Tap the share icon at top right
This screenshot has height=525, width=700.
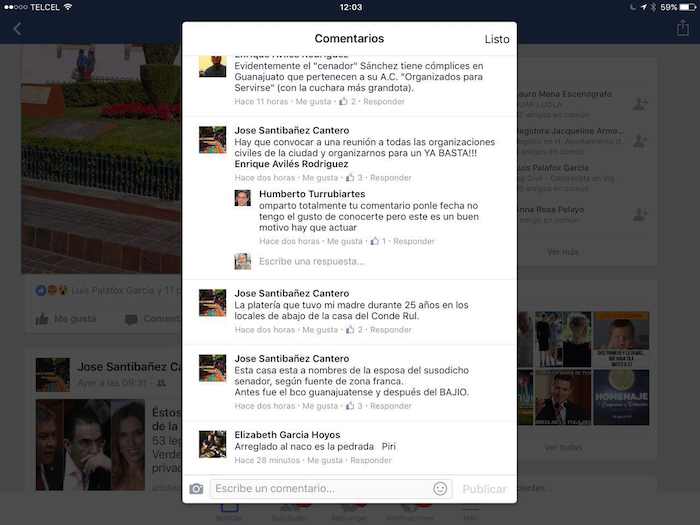pos(683,29)
